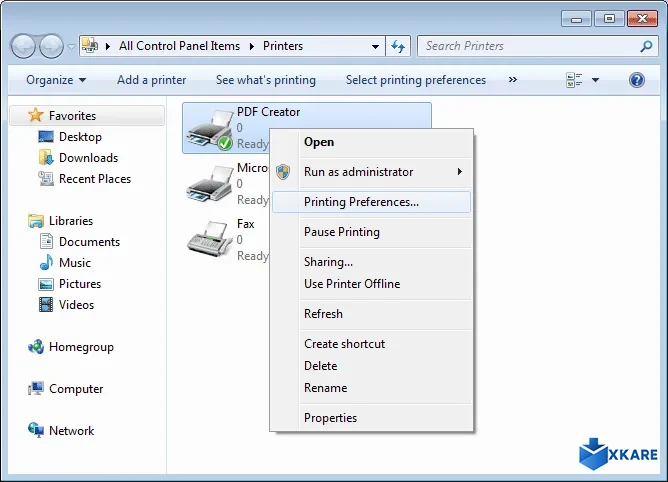Select the PDF Creator printer icon
The width and height of the screenshot is (668, 482).
pos(210,129)
